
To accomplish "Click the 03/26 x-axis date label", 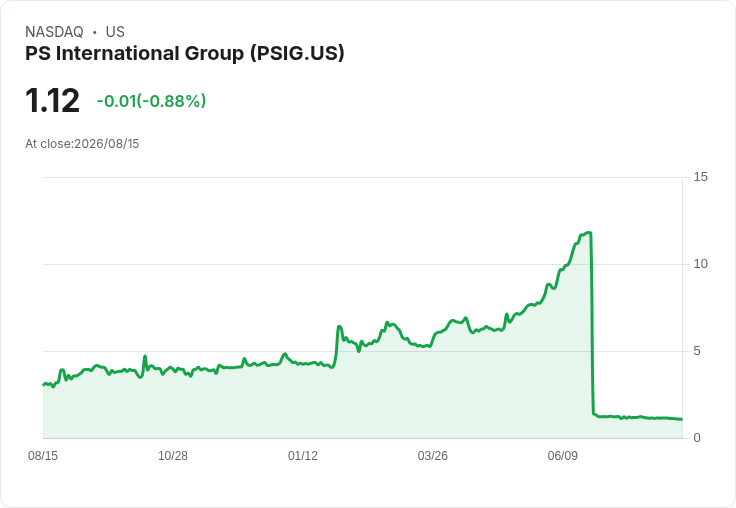I will 432,456.
